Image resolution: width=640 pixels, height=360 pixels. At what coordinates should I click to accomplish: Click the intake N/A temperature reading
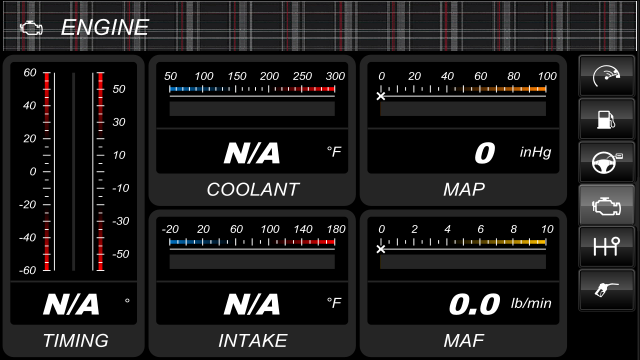tap(252, 304)
